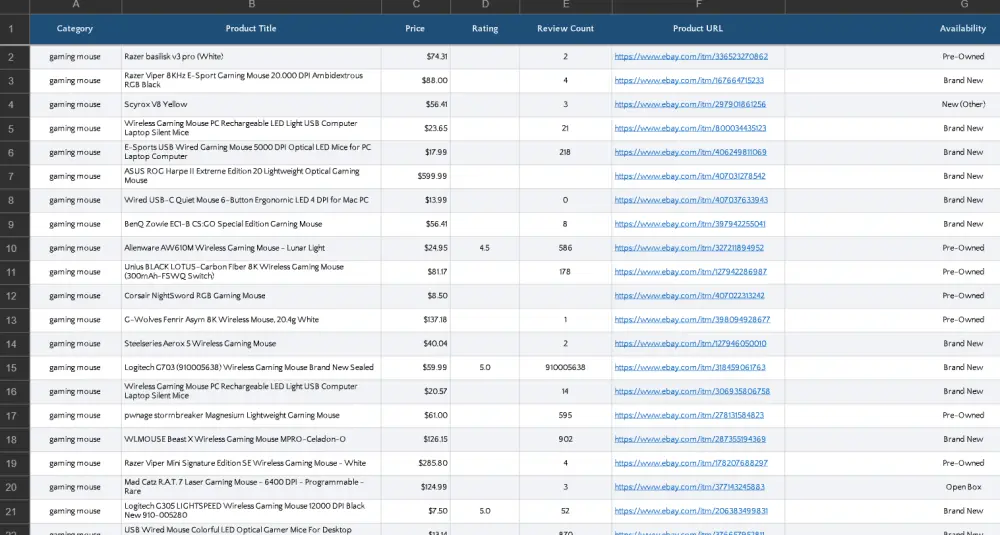Open the Corsair NightSword product URL
Screen dimensions: 1000x535
(x=689, y=296)
